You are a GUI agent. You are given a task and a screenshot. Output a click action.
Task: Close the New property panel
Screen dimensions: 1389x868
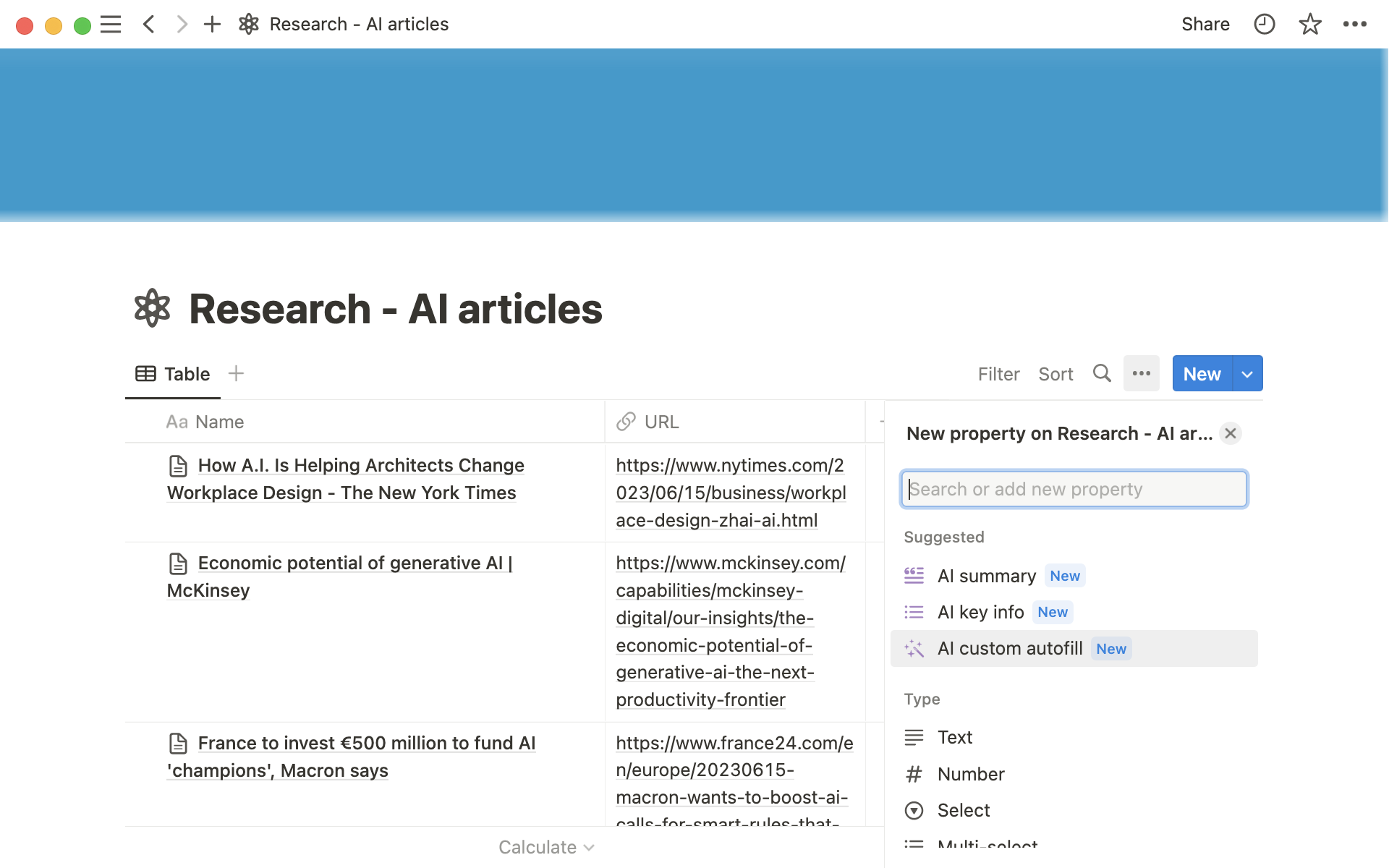pos(1230,433)
